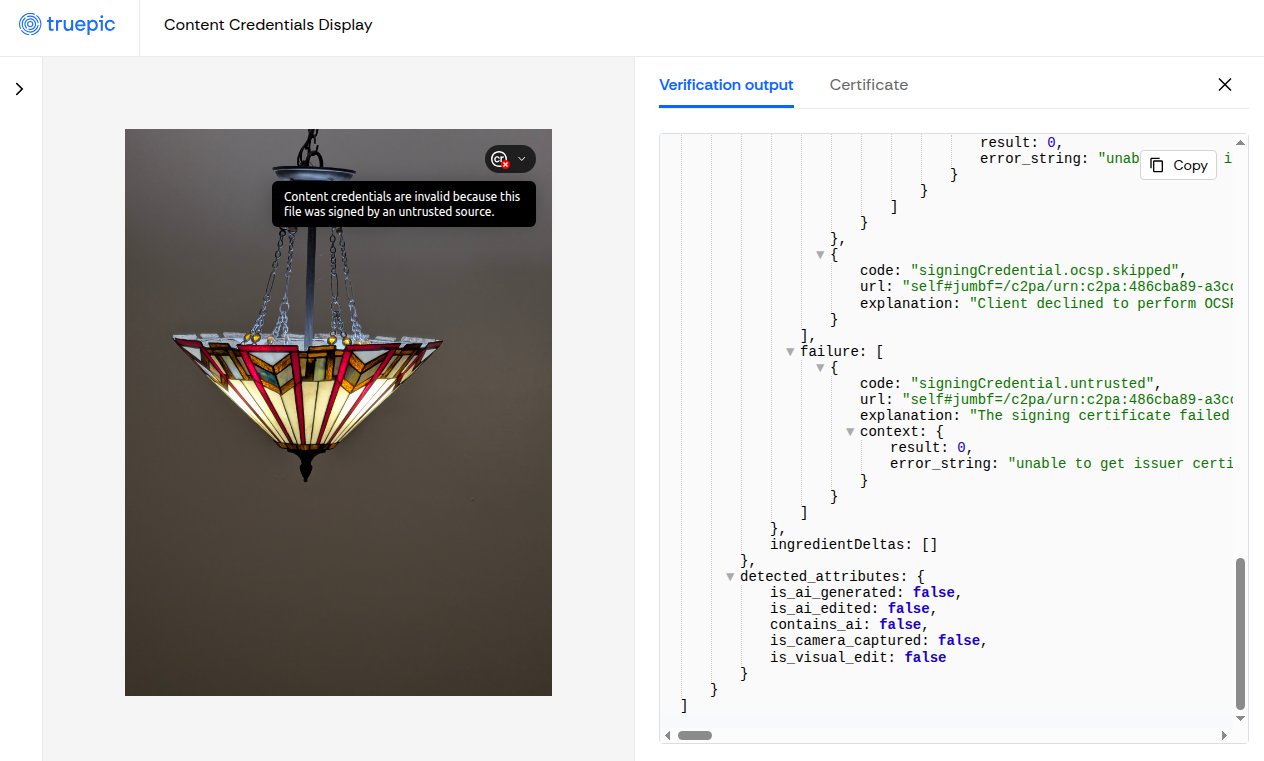Collapse the signingCredential.ocsp.skipped object

point(820,255)
